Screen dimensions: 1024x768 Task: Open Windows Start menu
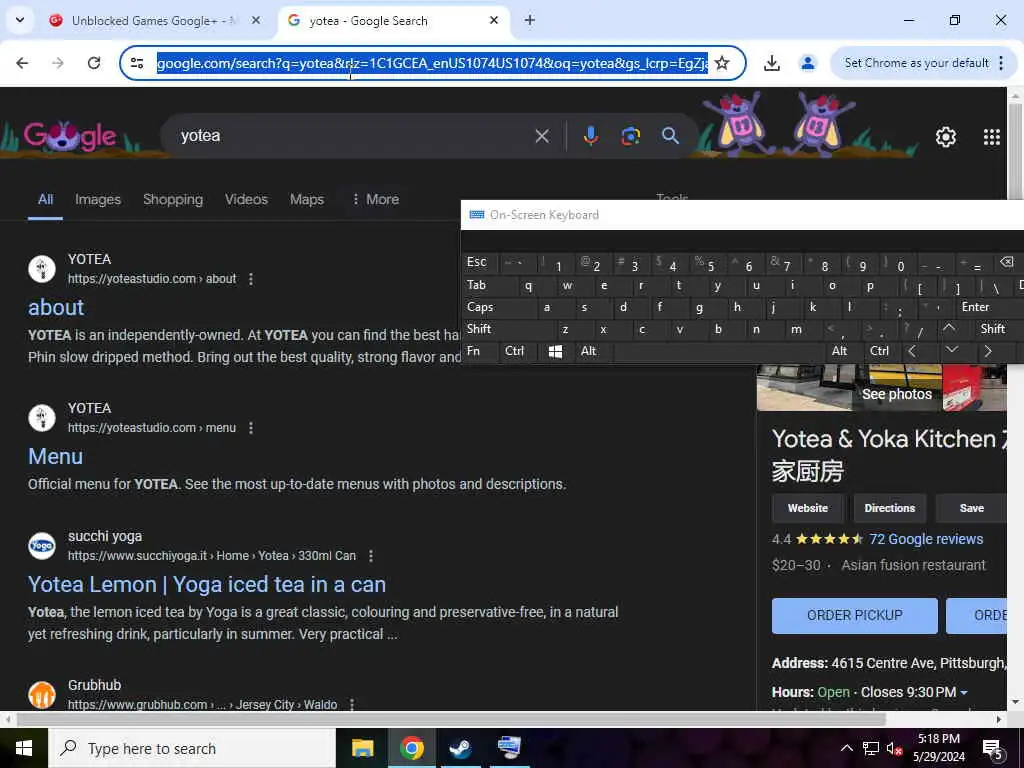click(x=24, y=748)
